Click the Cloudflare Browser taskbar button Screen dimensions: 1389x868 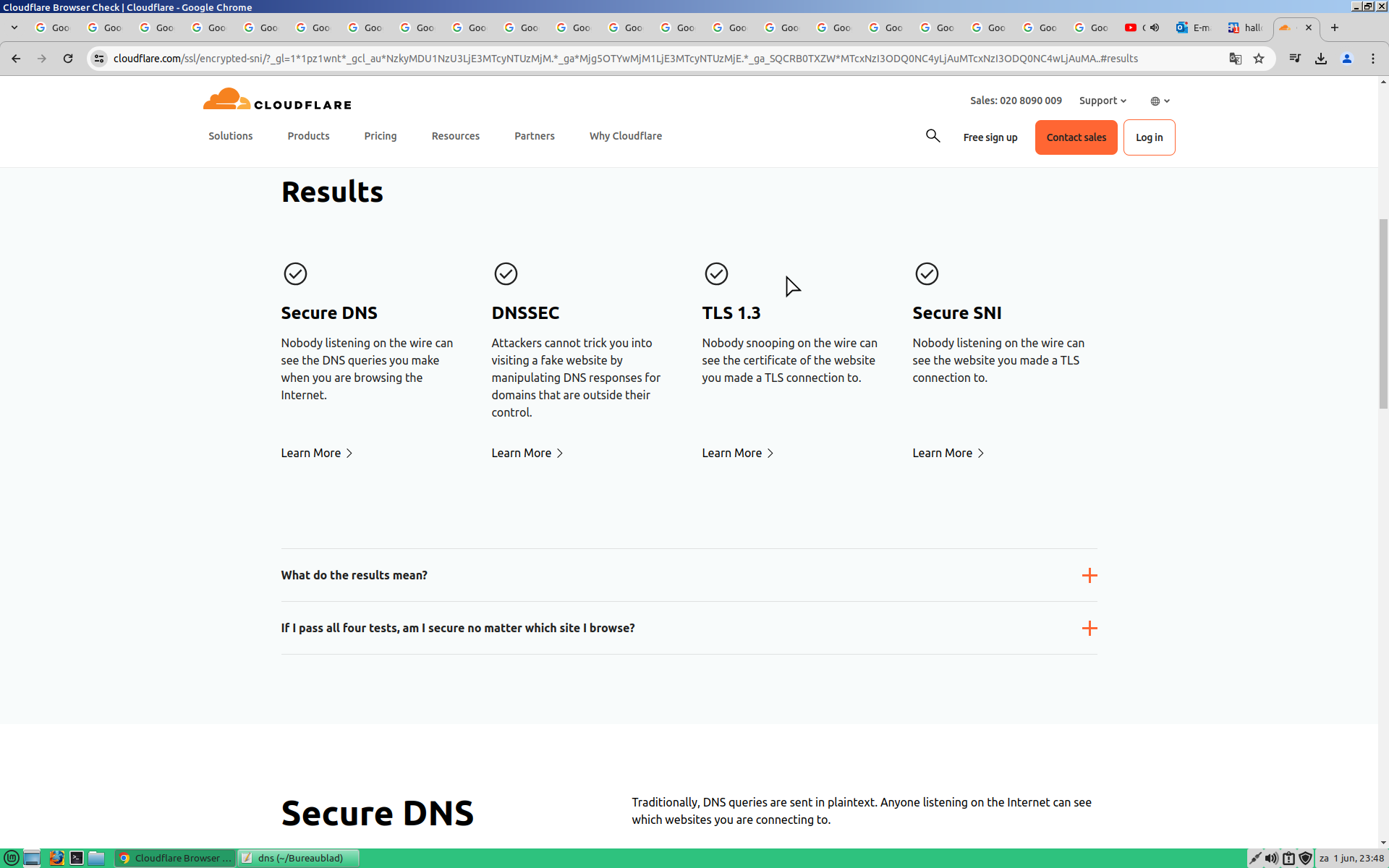coord(175,858)
